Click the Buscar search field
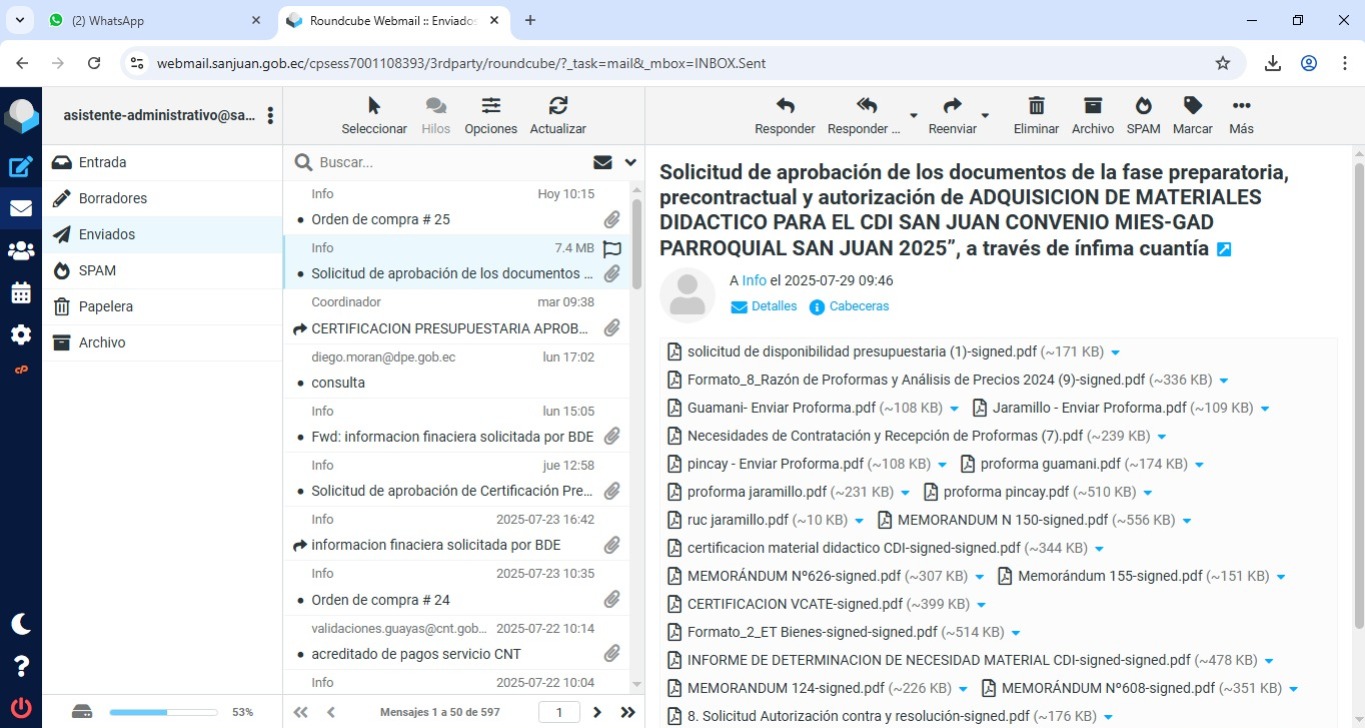This screenshot has width=1365, height=728. [x=450, y=162]
